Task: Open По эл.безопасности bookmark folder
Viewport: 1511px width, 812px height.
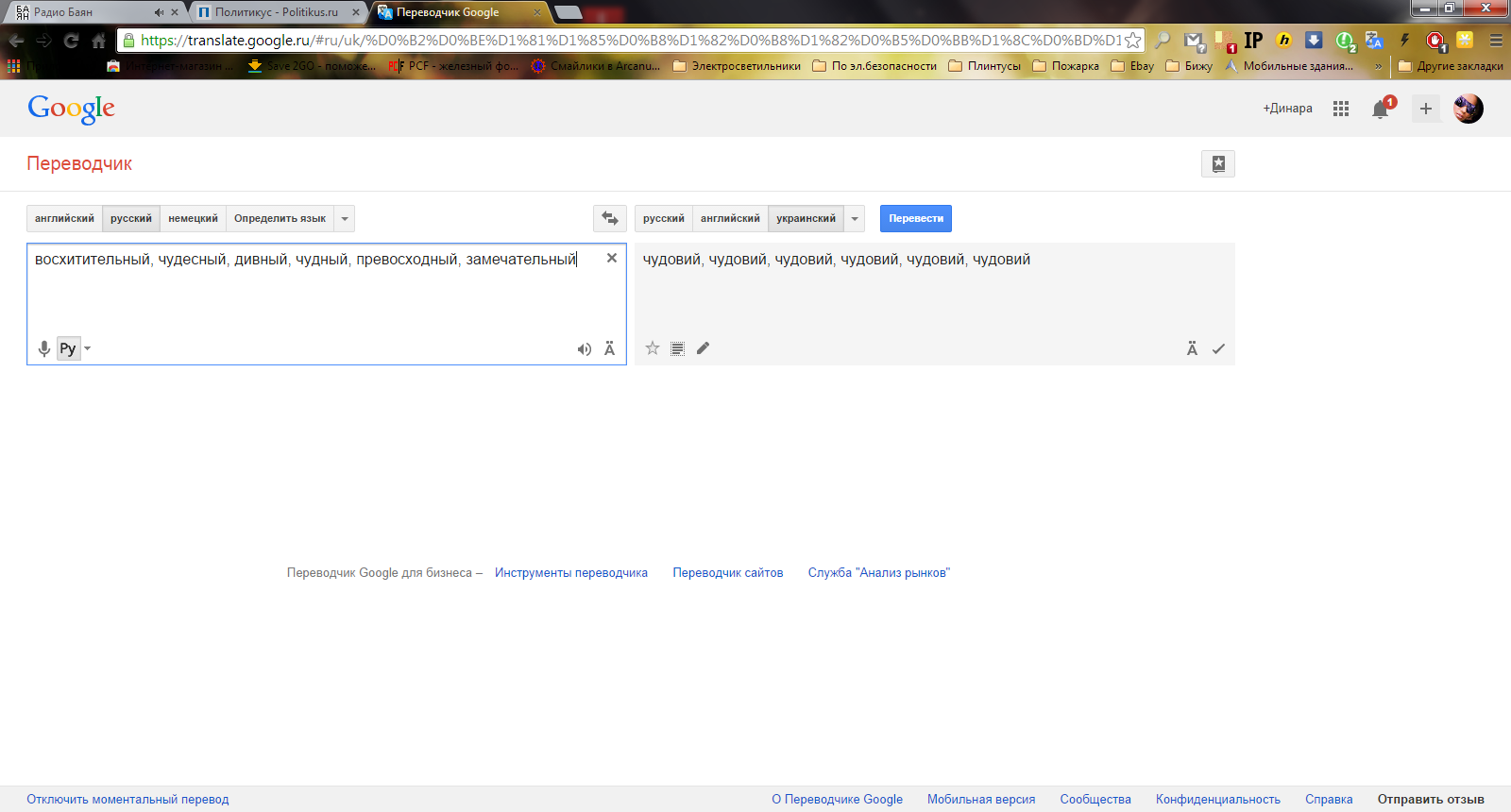Action: pos(874,66)
